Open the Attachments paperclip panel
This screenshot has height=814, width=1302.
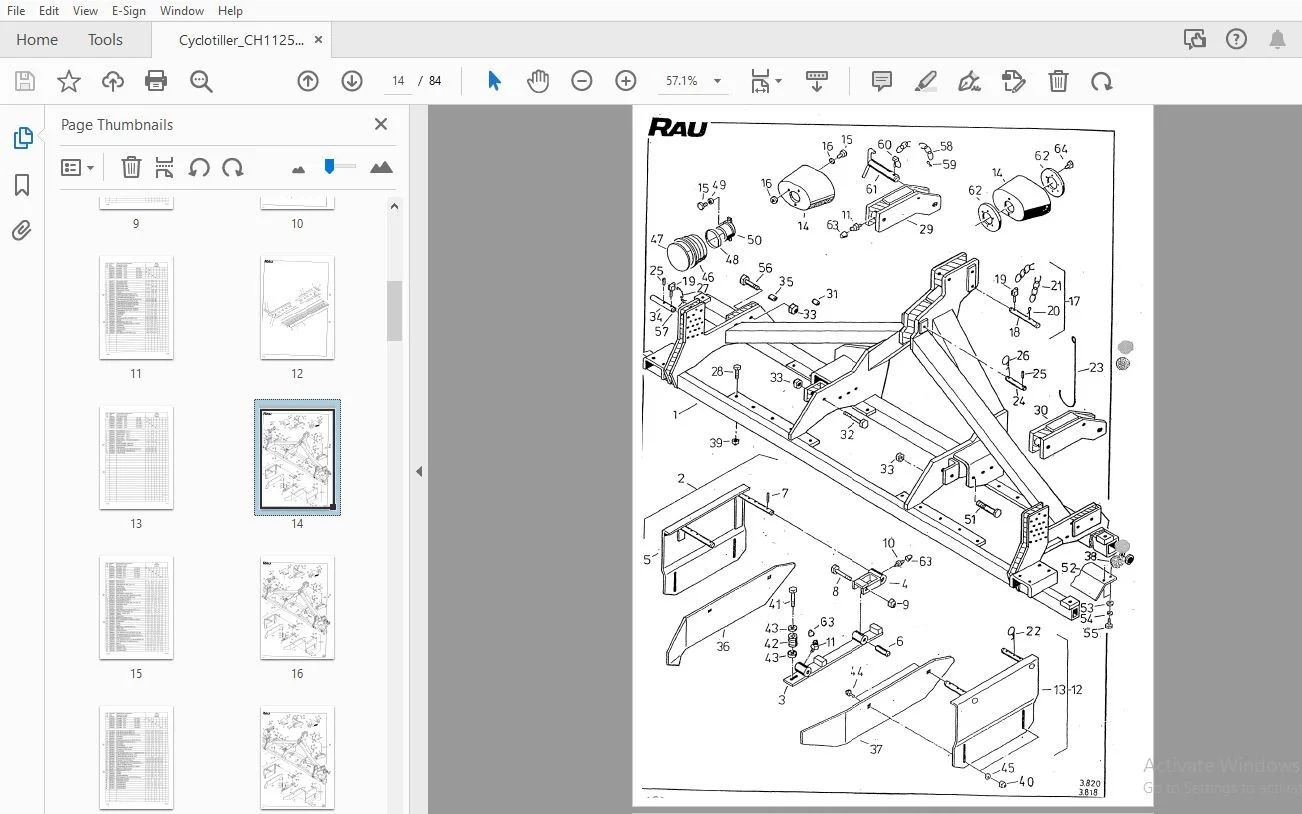coord(22,231)
